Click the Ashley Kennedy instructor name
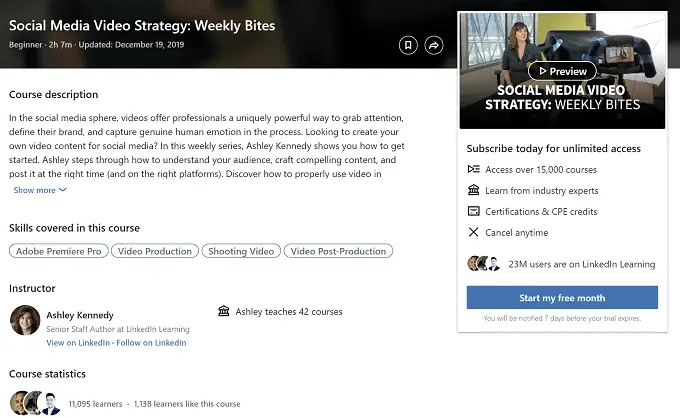This screenshot has width=680, height=418. pyautogui.click(x=80, y=315)
